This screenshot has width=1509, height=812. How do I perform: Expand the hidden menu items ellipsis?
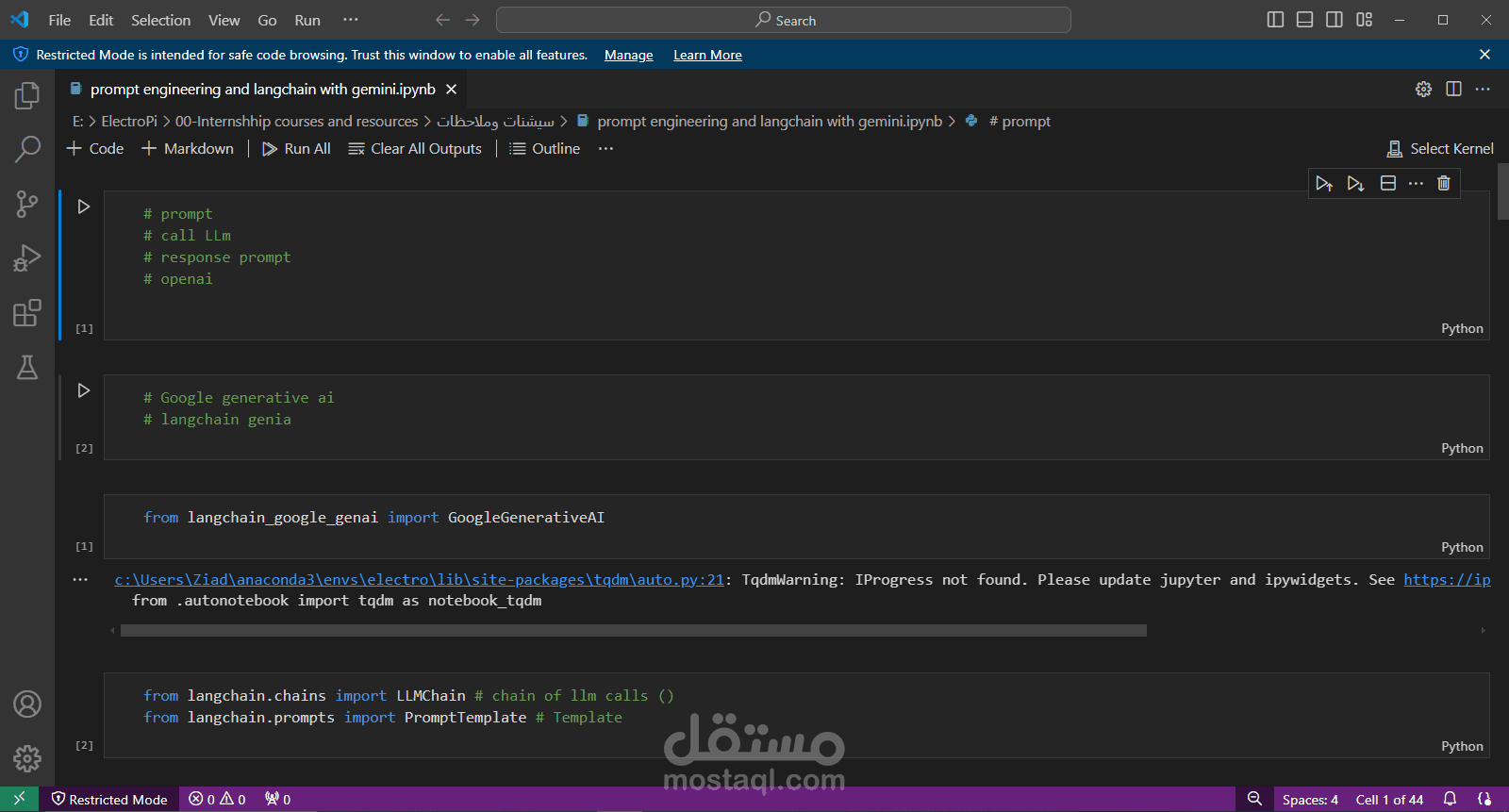[x=351, y=20]
